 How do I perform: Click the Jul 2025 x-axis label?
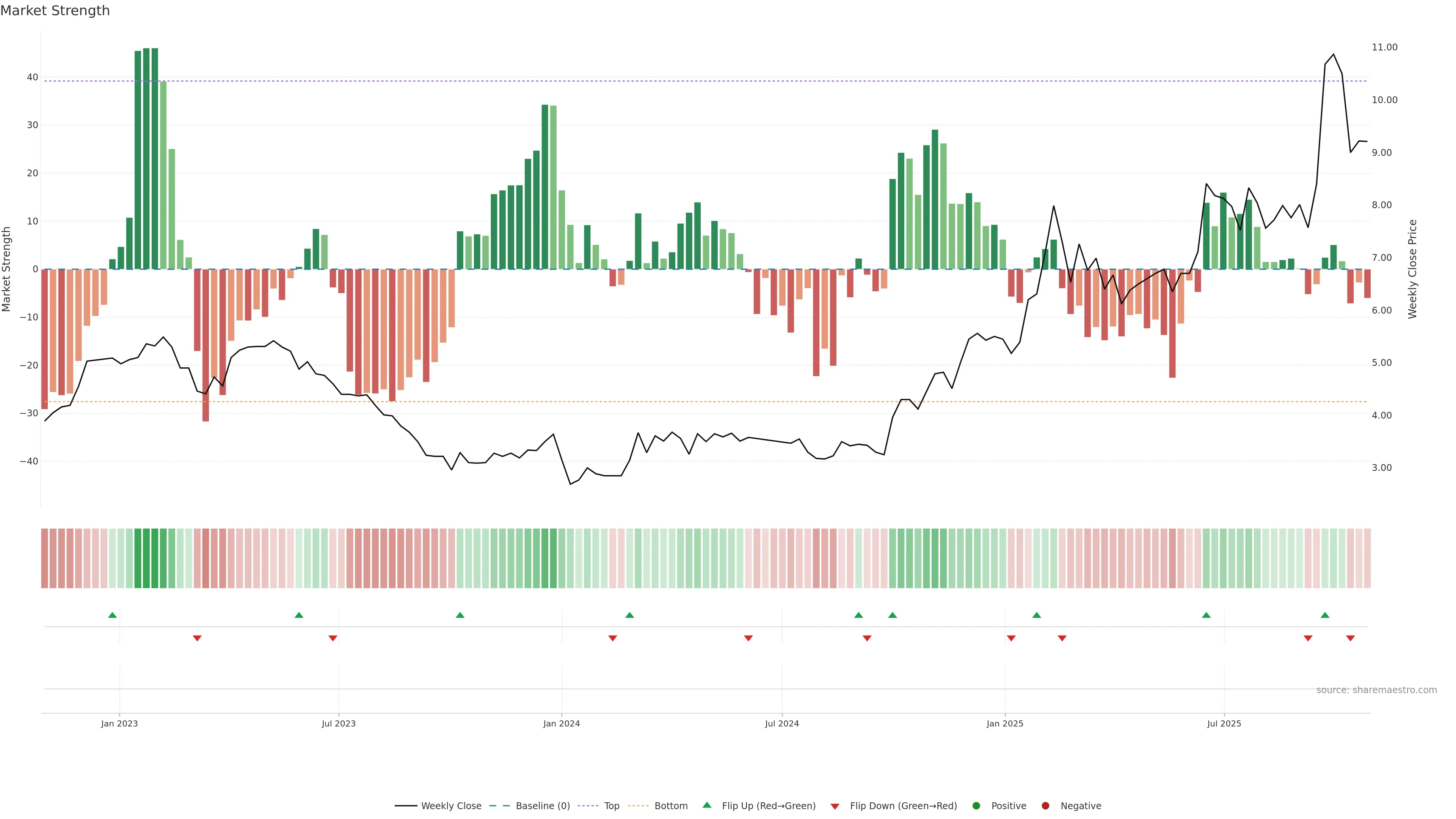[x=1224, y=723]
